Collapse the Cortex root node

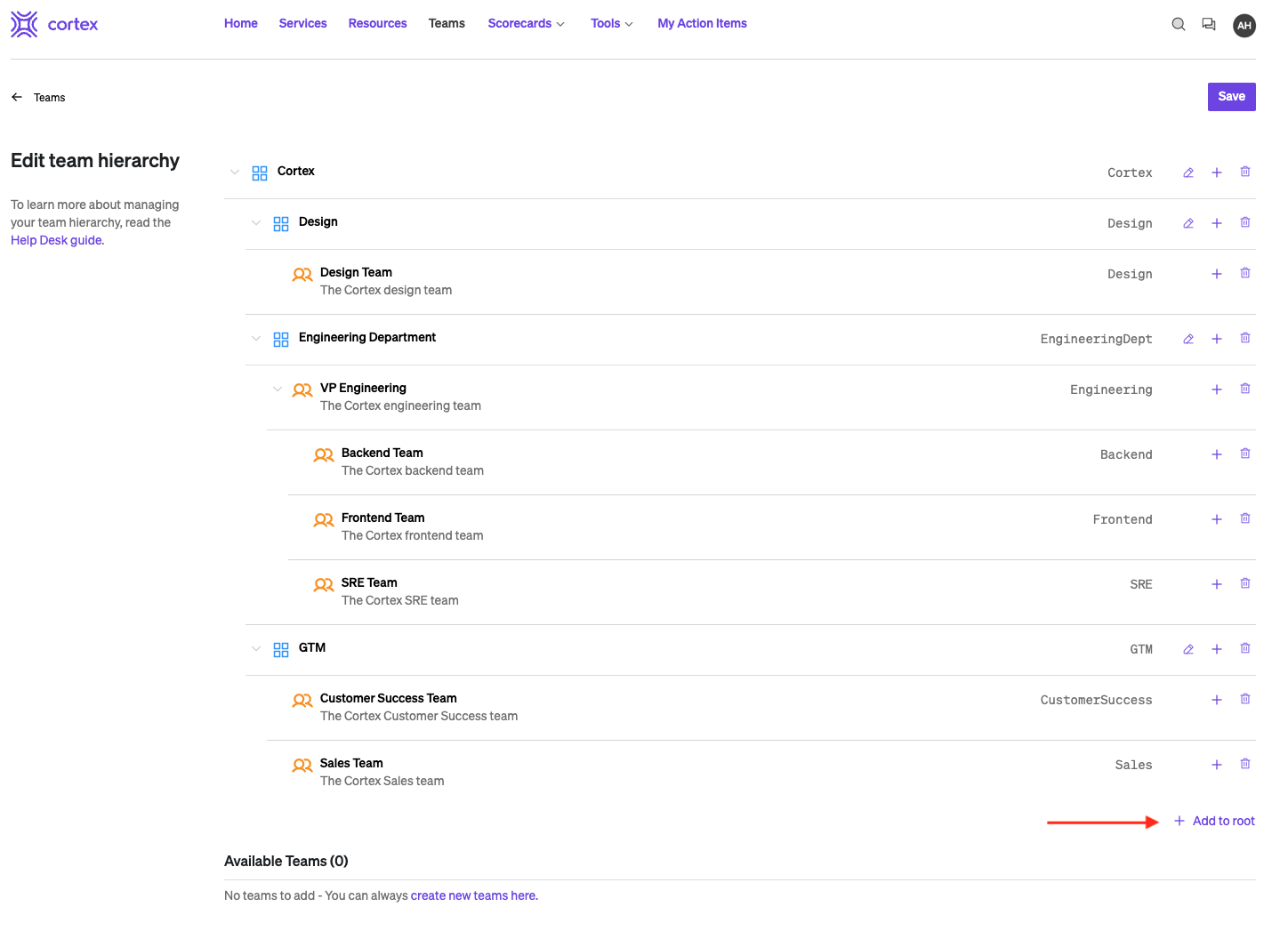pyautogui.click(x=235, y=173)
